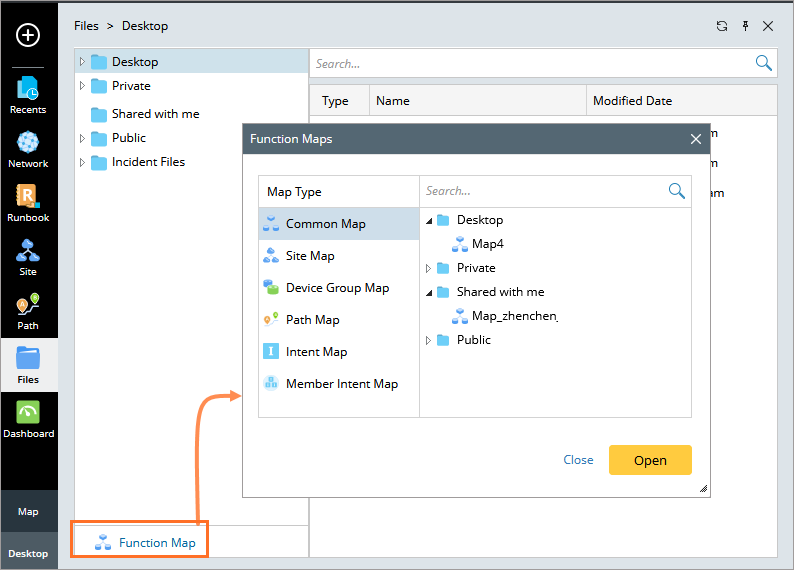Click the Function Map link
The width and height of the screenshot is (794, 570).
tap(157, 543)
